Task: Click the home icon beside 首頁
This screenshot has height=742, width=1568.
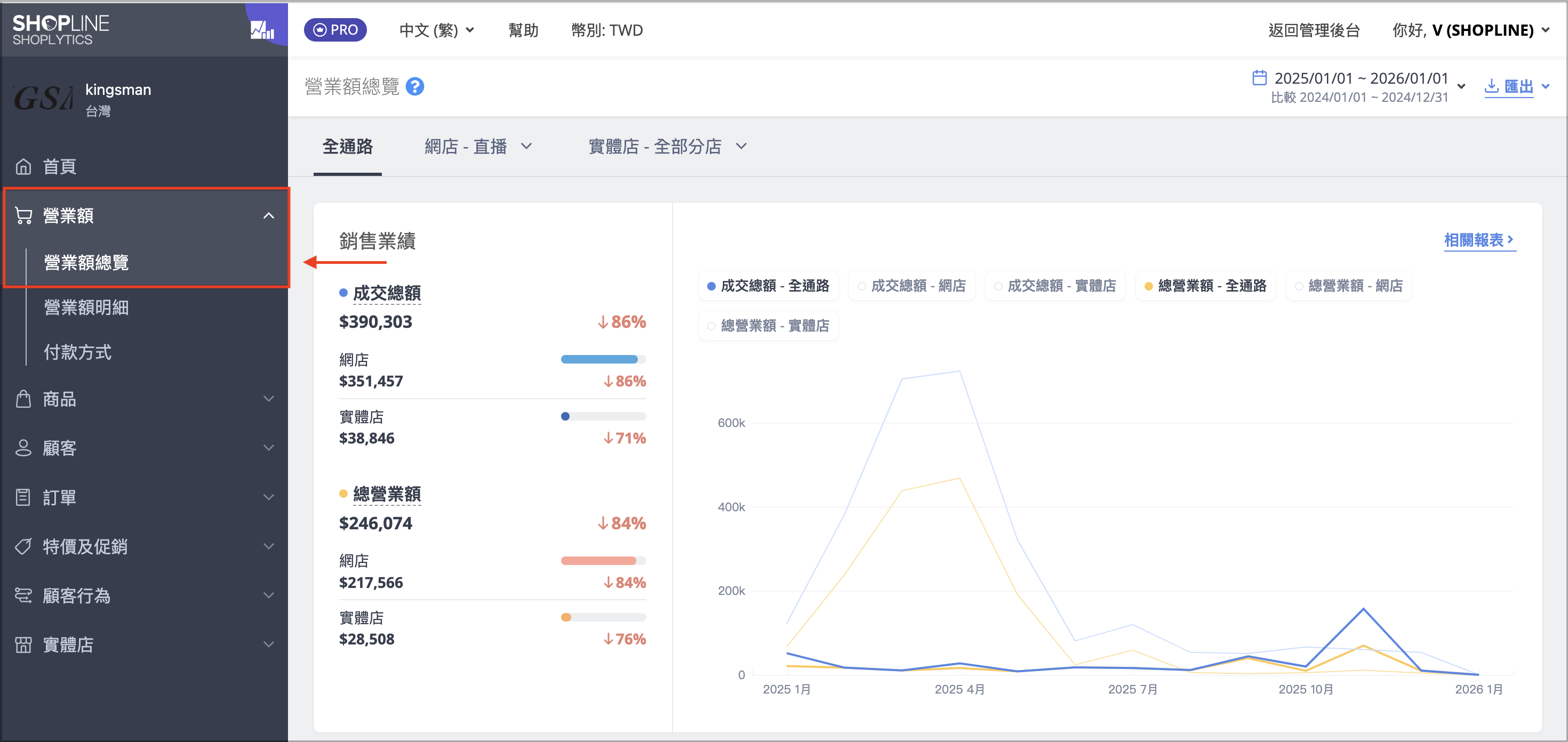Action: 23,166
